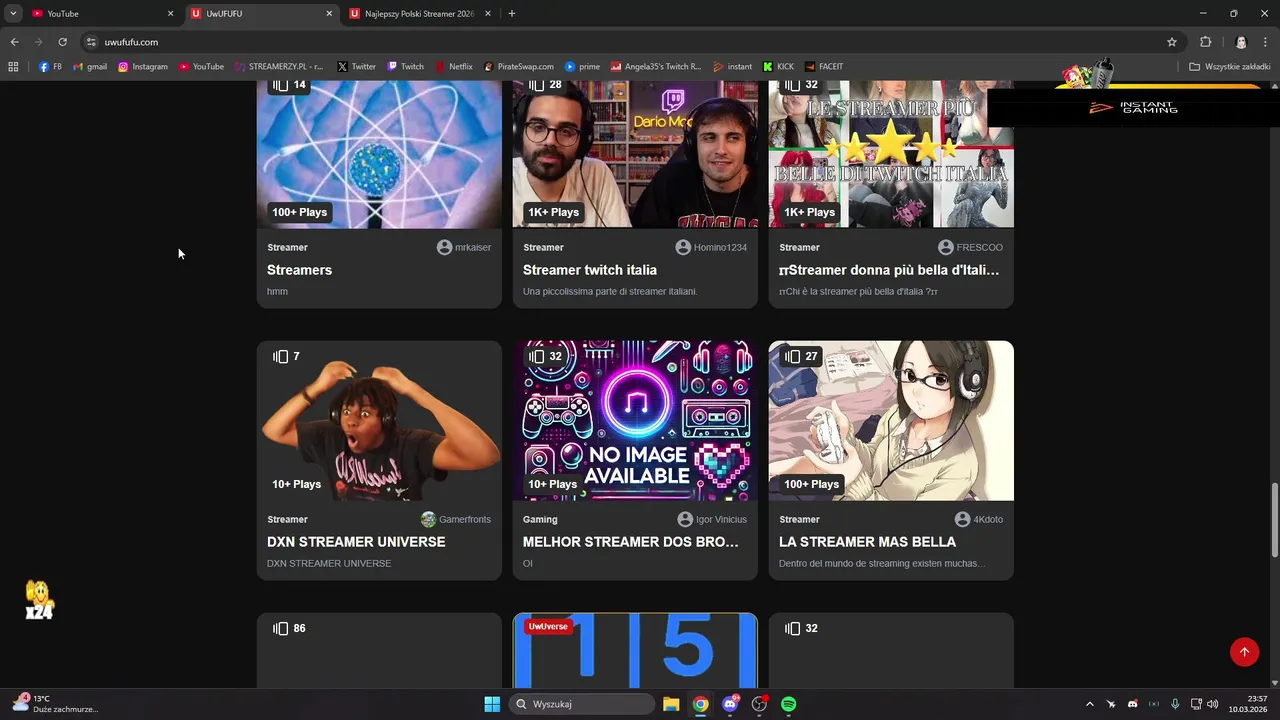Click the red scroll-to-top arrow button
The image size is (1280, 720).
(x=1244, y=652)
